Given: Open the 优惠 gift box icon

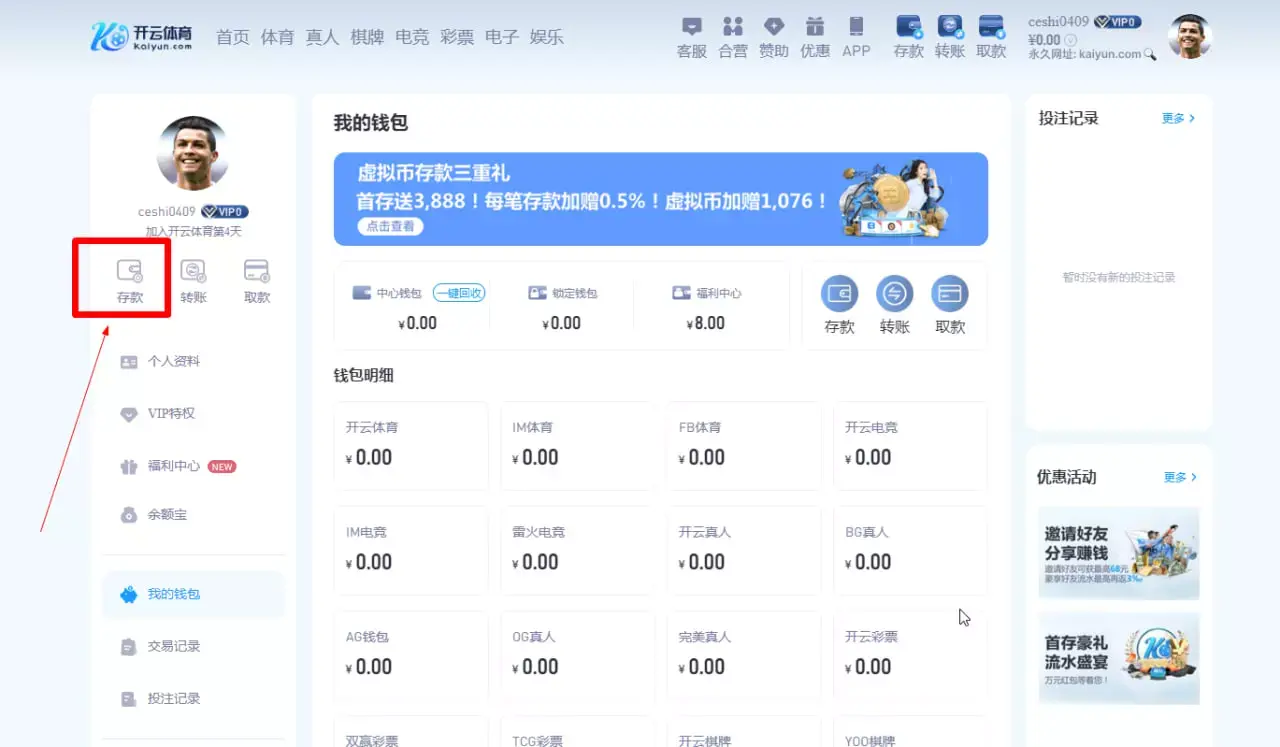Looking at the screenshot, I should (815, 27).
